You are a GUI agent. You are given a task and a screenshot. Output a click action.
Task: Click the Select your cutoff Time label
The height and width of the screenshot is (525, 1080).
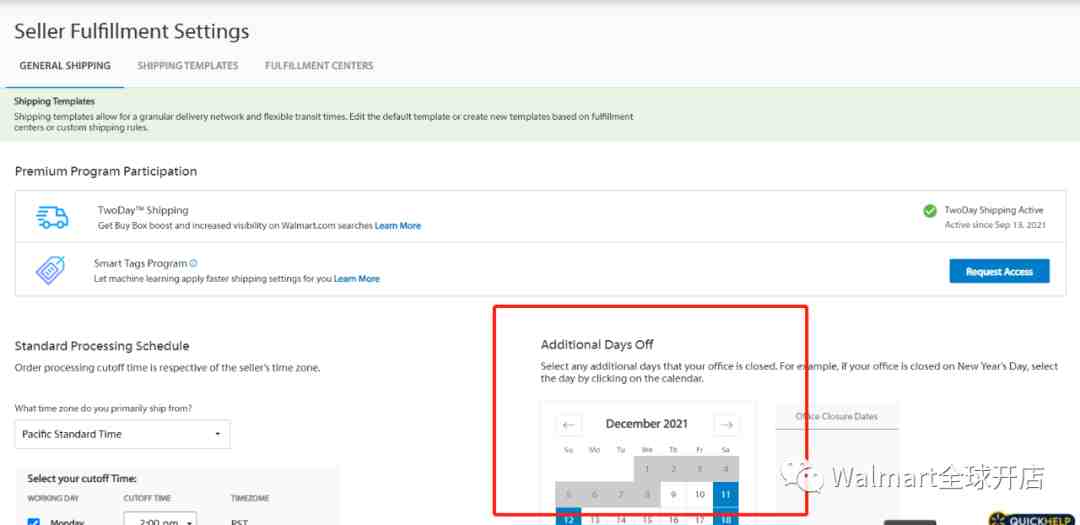pyautogui.click(x=82, y=478)
